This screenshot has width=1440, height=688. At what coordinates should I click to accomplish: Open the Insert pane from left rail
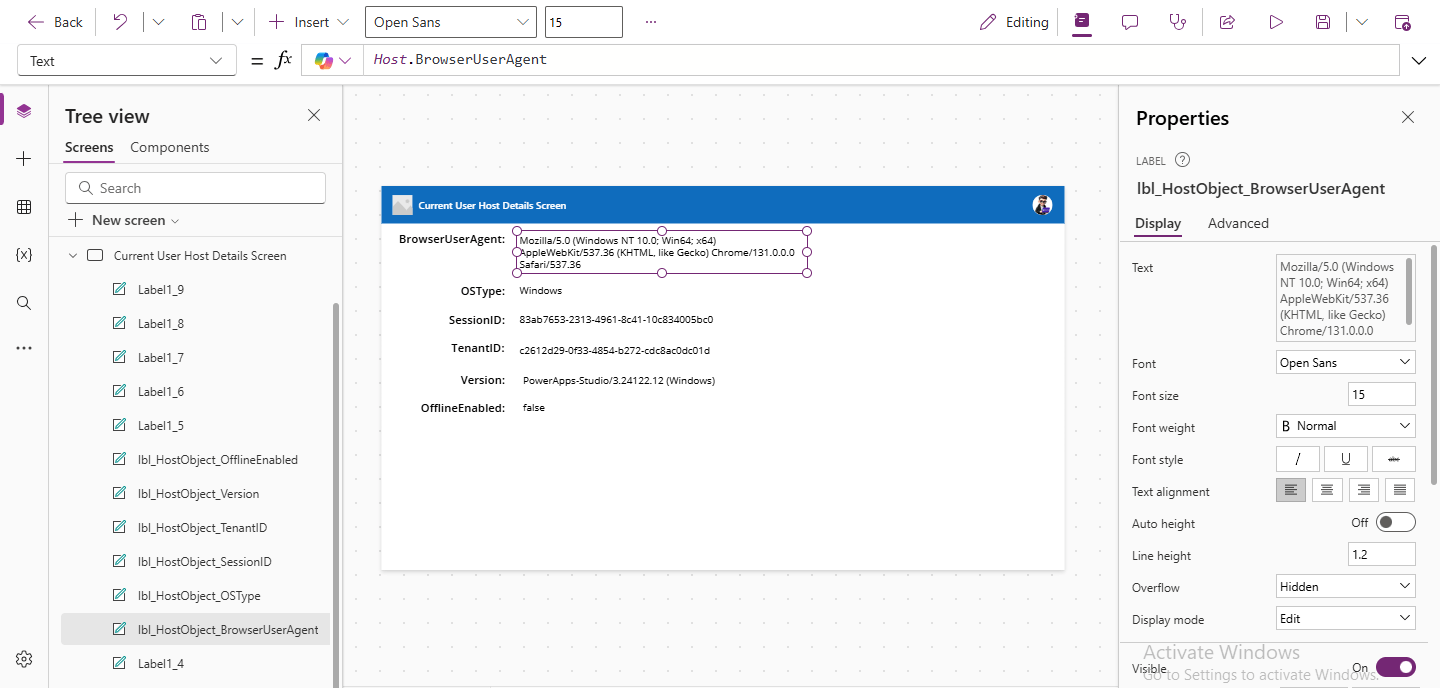coord(24,158)
